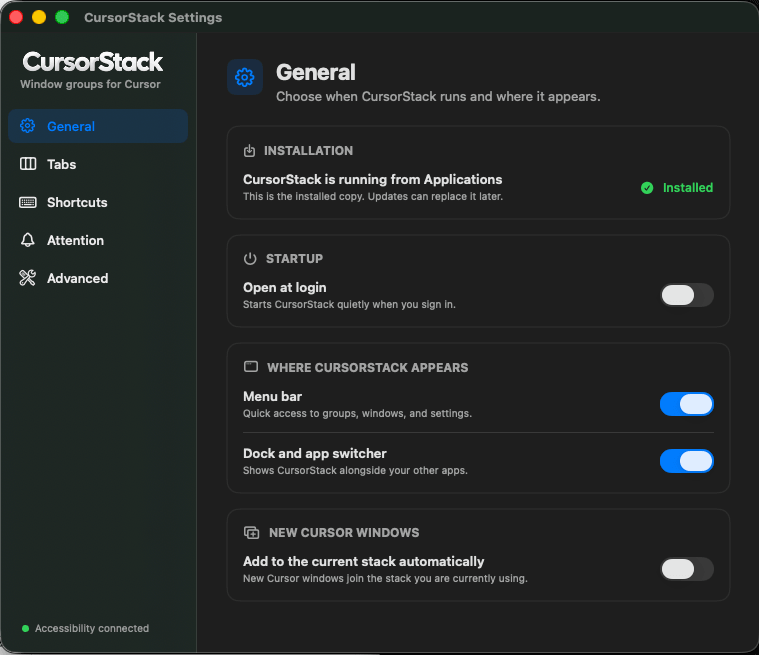Click the columns icon next to Tabs

click(28, 164)
